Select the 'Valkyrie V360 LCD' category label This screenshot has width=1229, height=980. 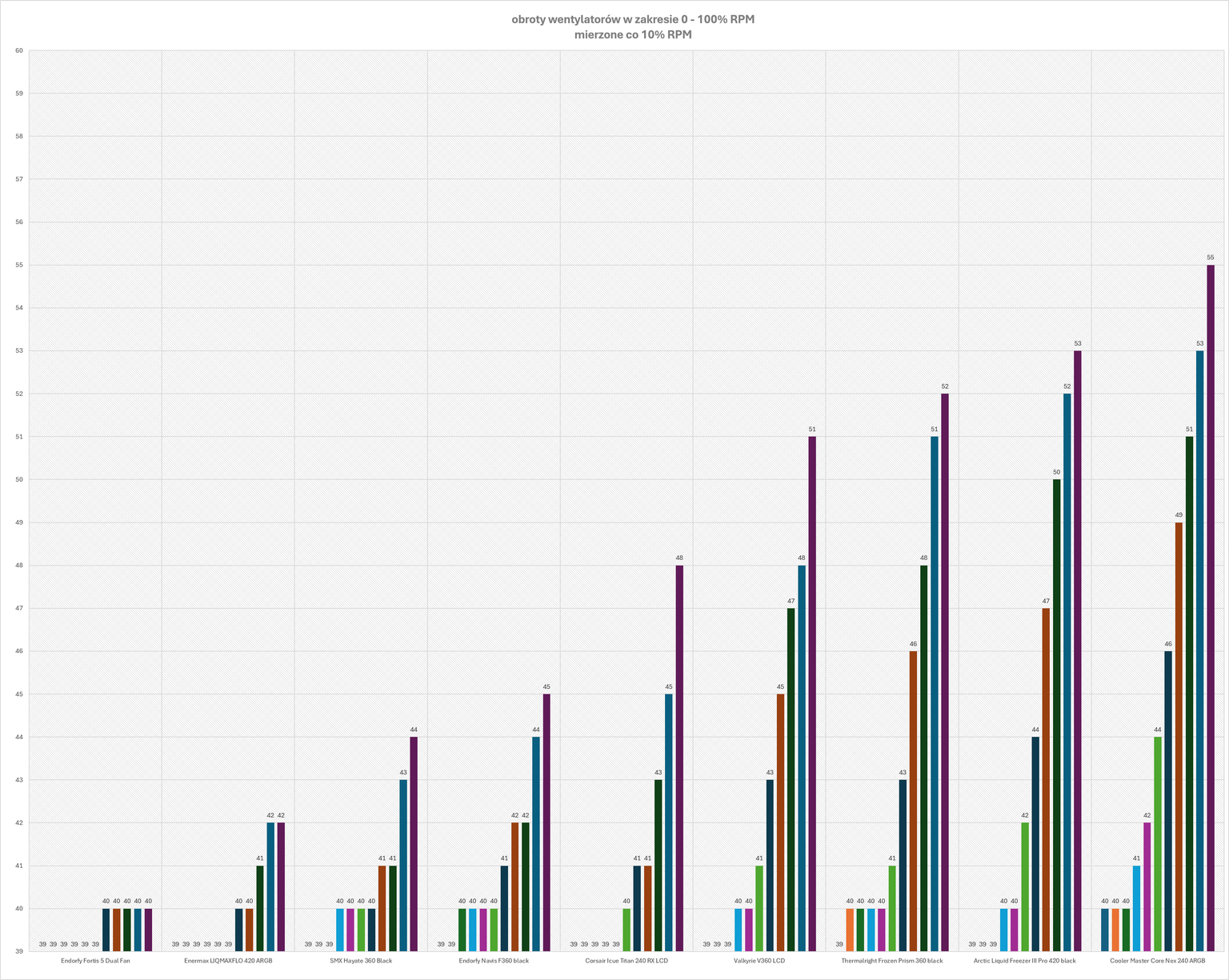759,961
